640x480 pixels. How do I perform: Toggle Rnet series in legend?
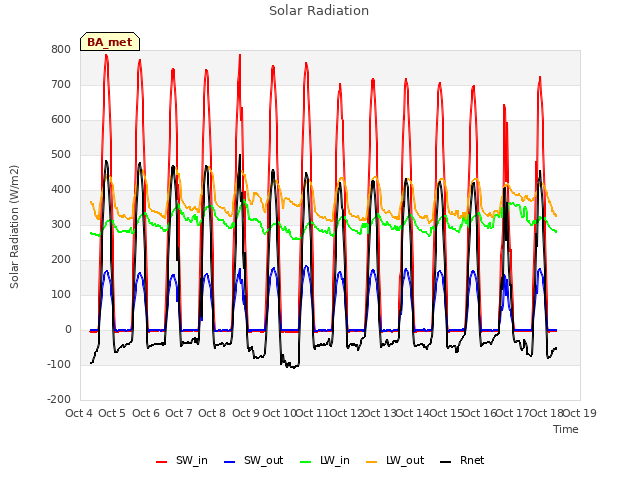pyautogui.click(x=462, y=460)
